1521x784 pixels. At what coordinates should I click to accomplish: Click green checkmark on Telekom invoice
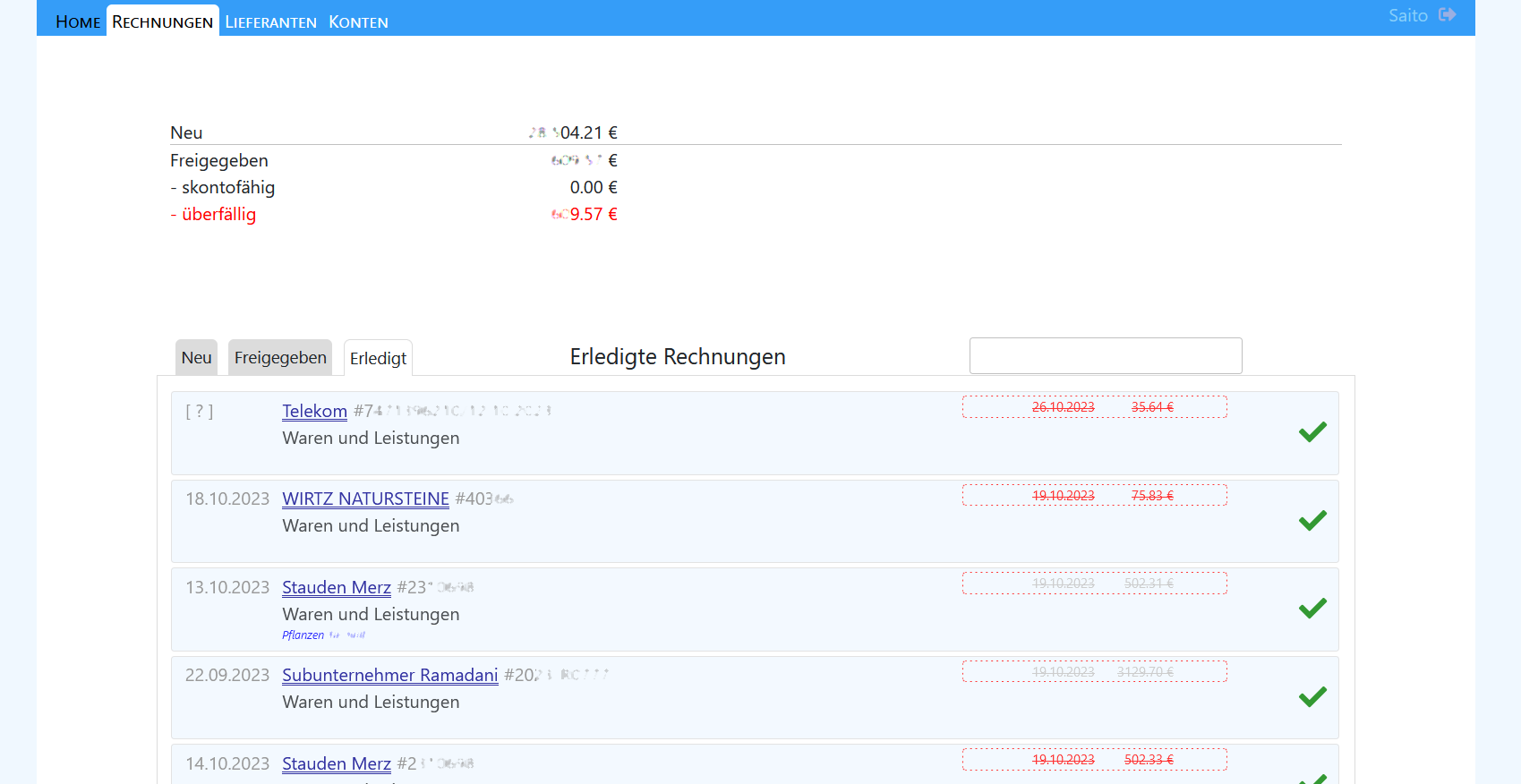(x=1312, y=432)
